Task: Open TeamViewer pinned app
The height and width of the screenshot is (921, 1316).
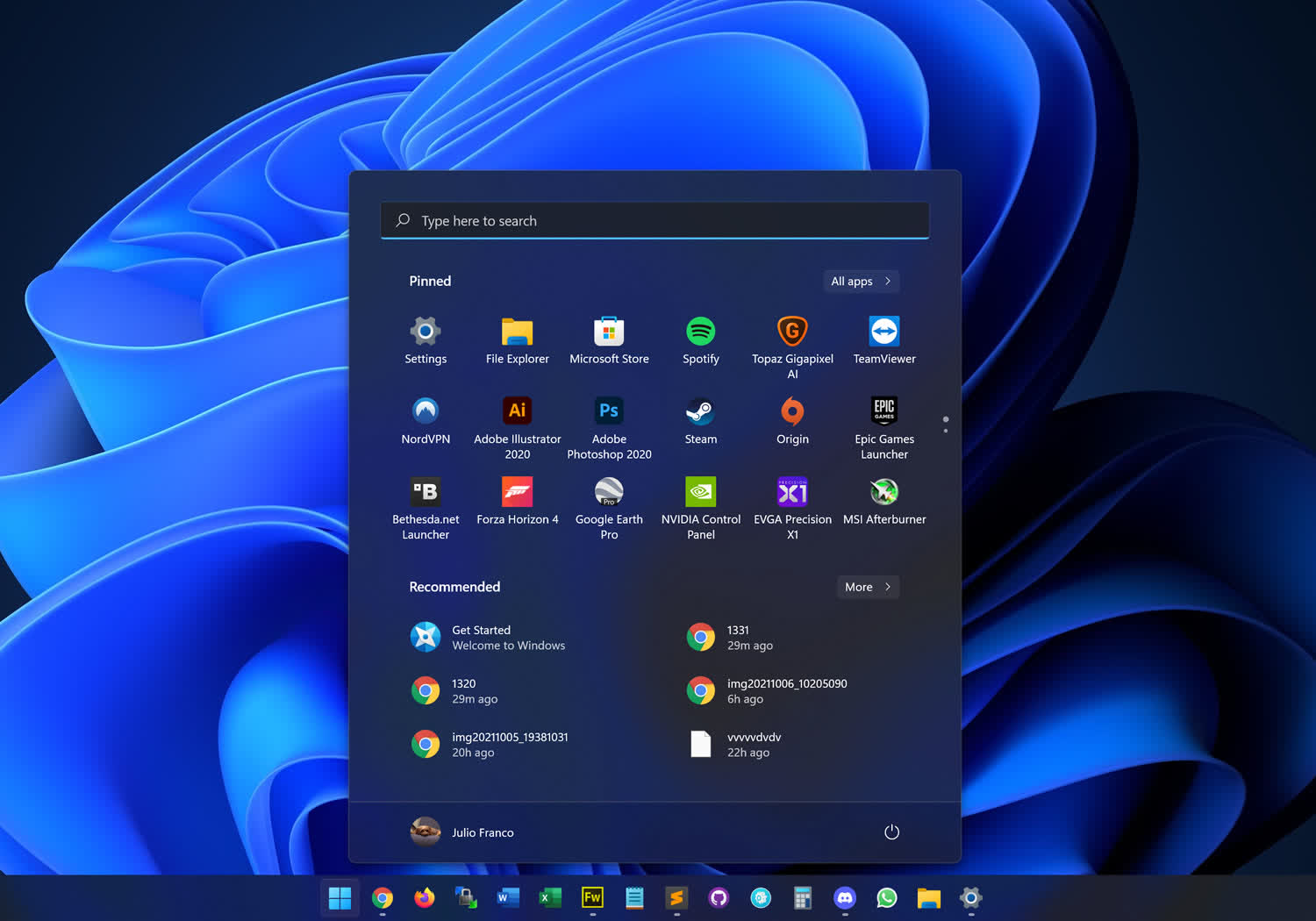Action: click(x=883, y=332)
